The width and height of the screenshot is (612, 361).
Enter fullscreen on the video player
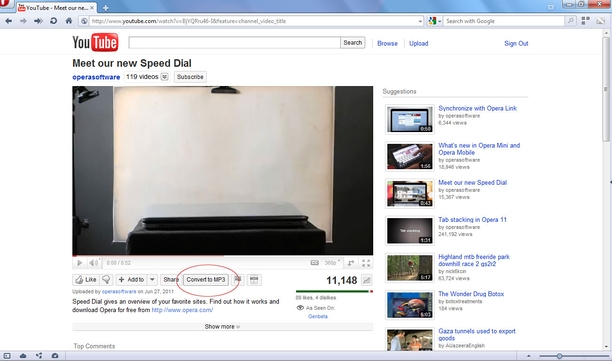pyautogui.click(x=366, y=263)
